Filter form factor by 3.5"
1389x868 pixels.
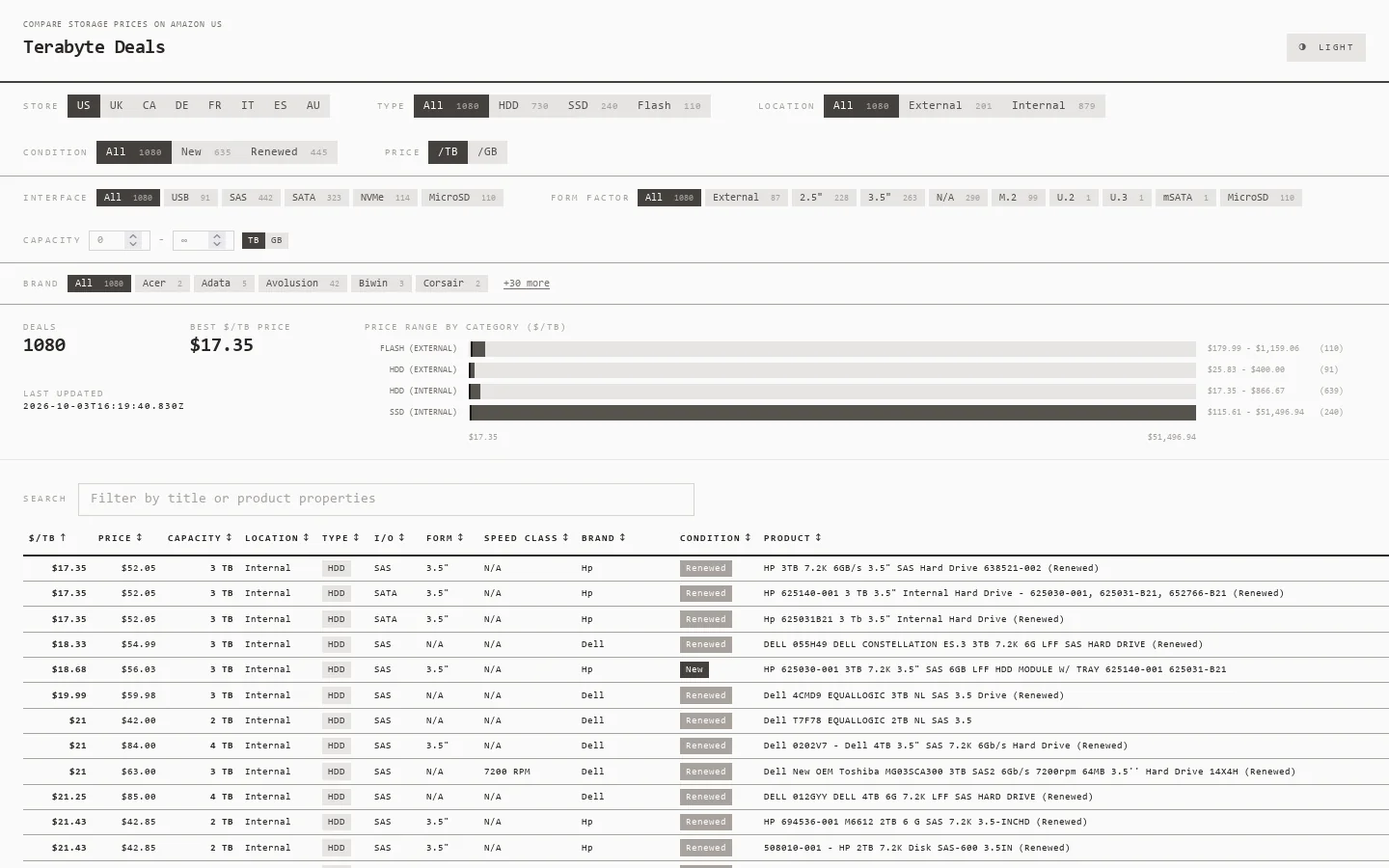892,198
